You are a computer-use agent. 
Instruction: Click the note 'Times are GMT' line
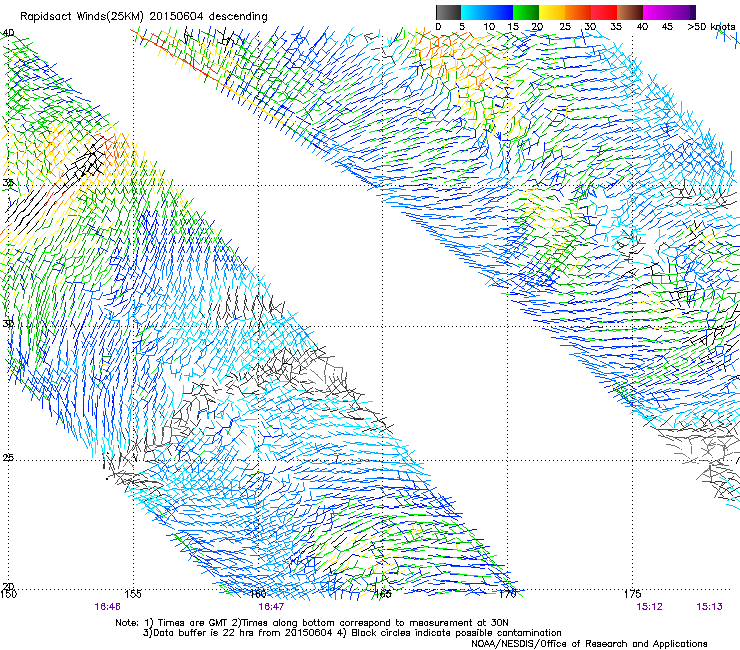click(x=312, y=623)
